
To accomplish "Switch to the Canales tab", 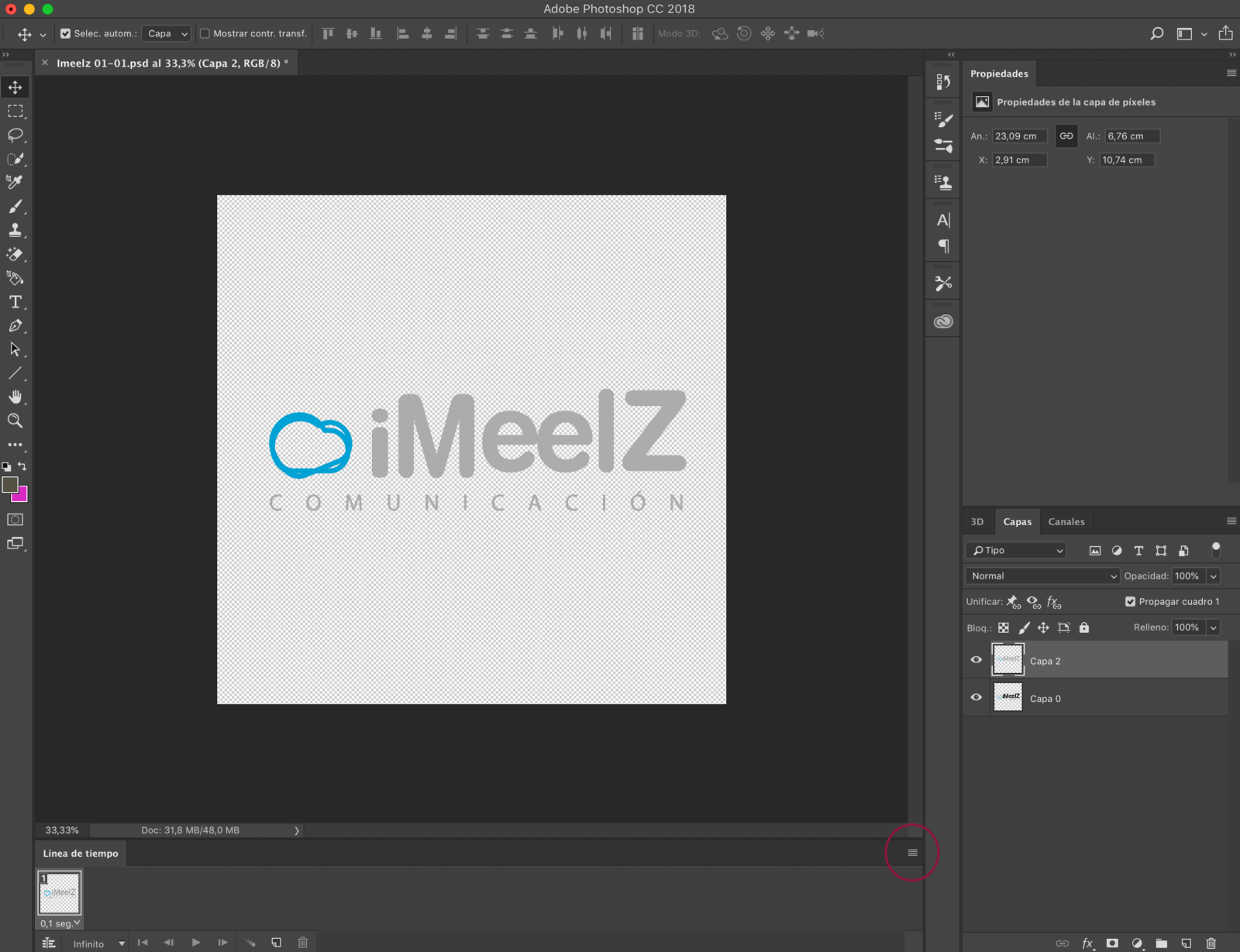I will pos(1066,521).
